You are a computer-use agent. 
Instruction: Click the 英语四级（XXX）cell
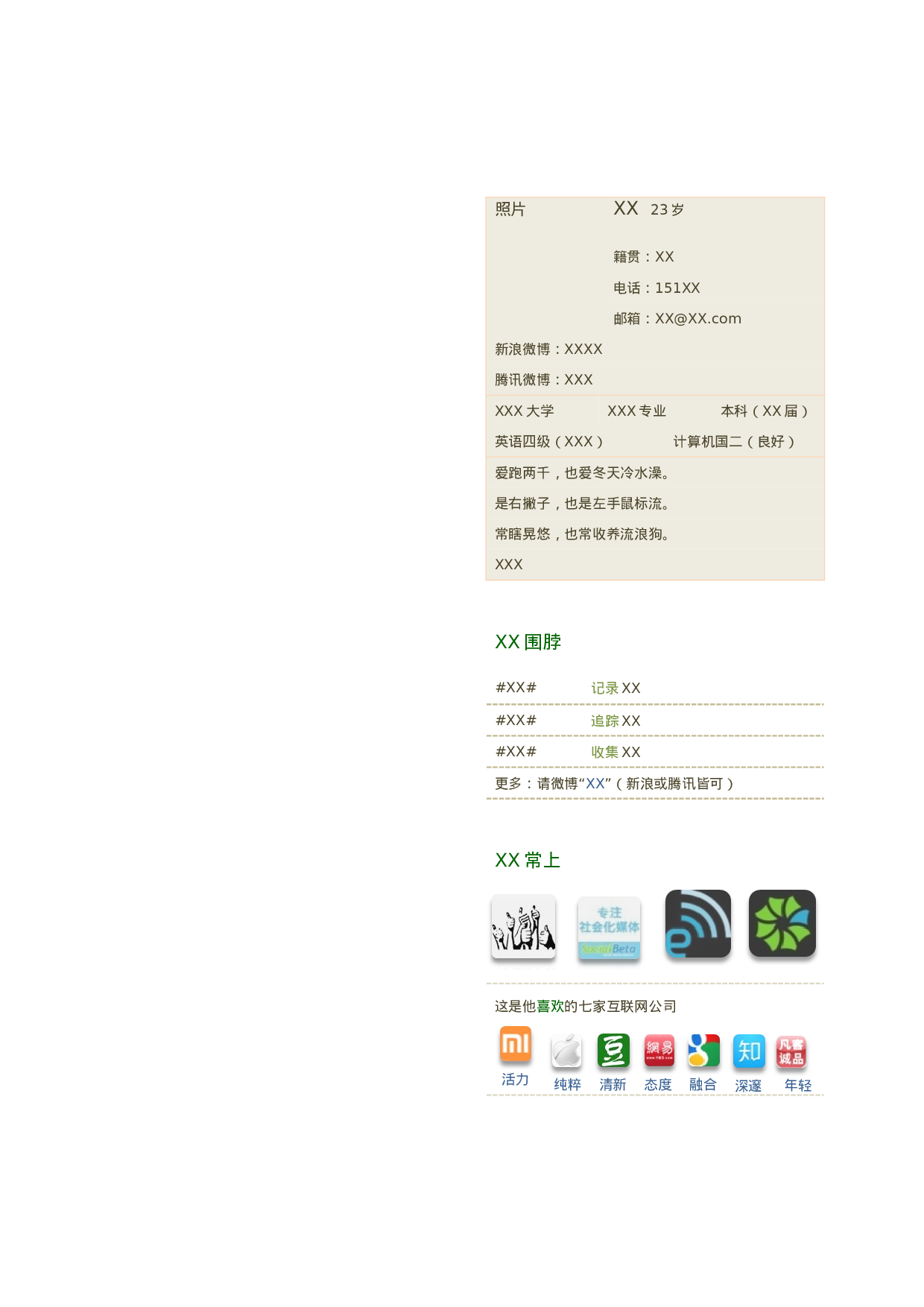(x=550, y=441)
